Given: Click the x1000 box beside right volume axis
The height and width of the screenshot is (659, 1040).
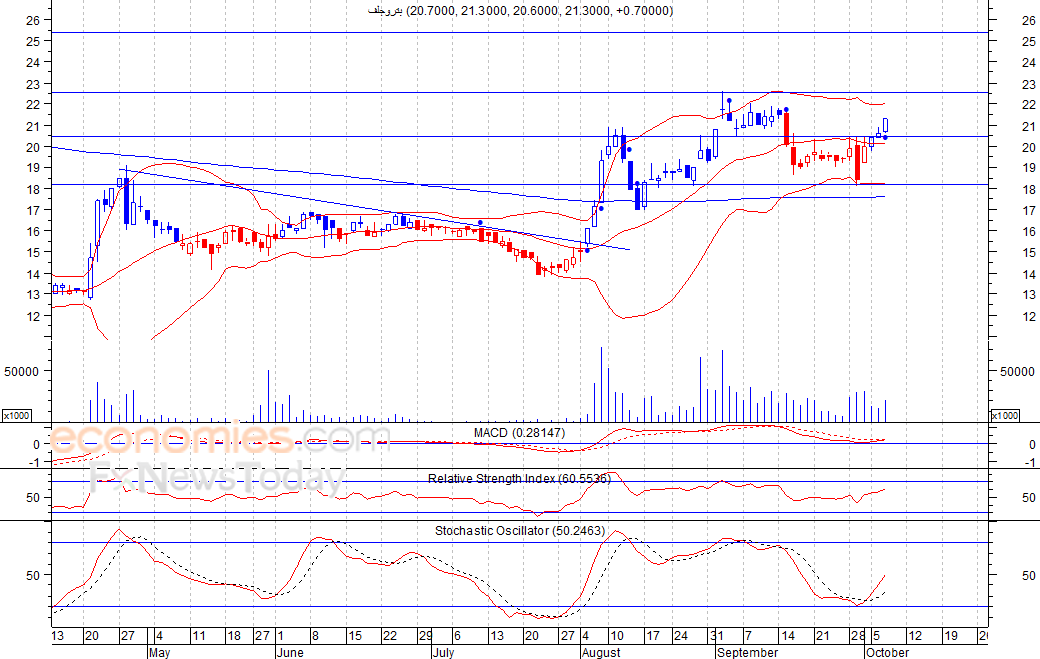Looking at the screenshot, I should 1005,415.
